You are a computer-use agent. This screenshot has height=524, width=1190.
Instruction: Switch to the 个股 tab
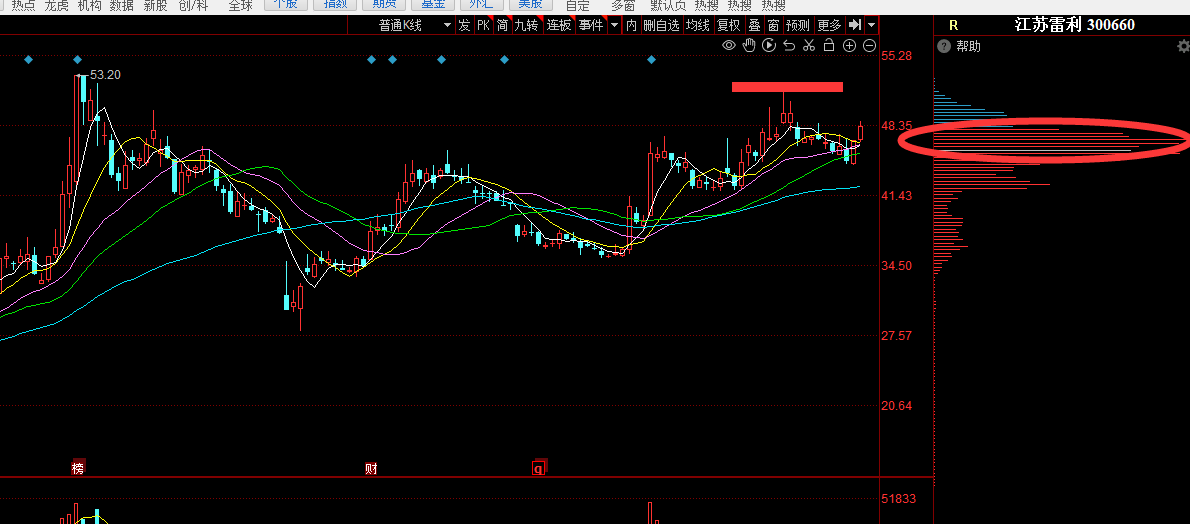(285, 5)
